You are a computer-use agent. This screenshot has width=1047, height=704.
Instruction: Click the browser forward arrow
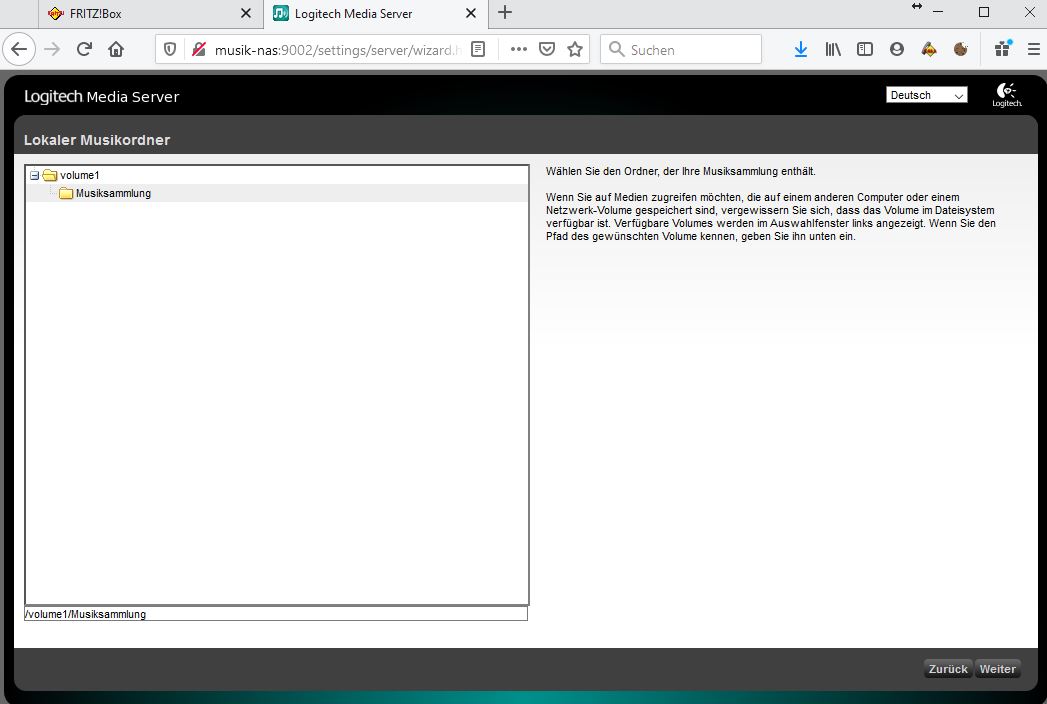click(52, 49)
